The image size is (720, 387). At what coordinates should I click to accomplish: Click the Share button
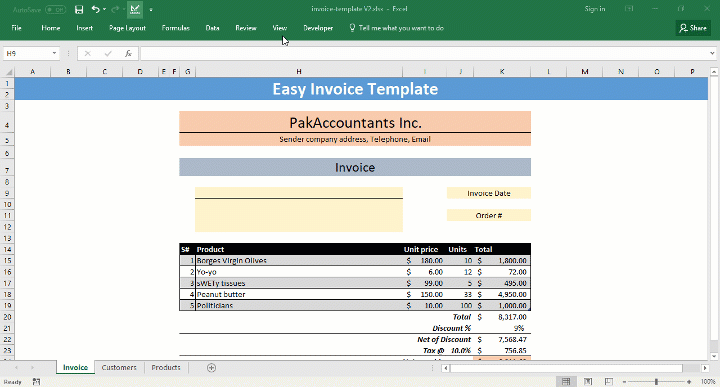693,28
